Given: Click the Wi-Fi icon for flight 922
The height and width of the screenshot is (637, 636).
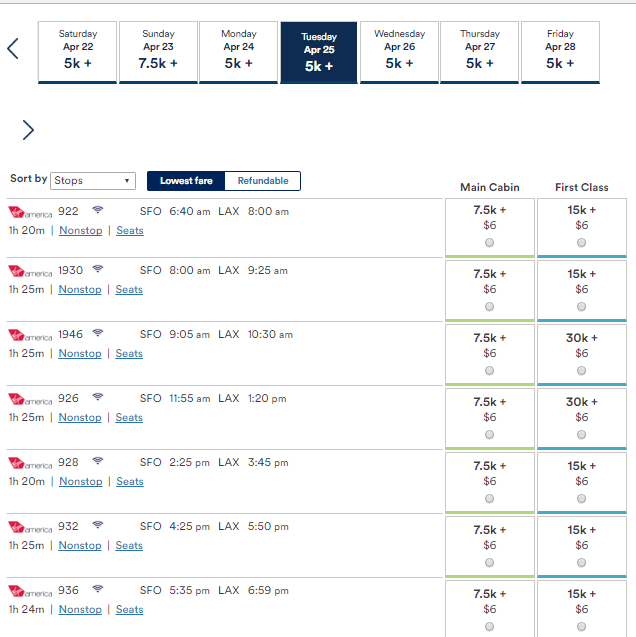Looking at the screenshot, I should click(x=97, y=210).
